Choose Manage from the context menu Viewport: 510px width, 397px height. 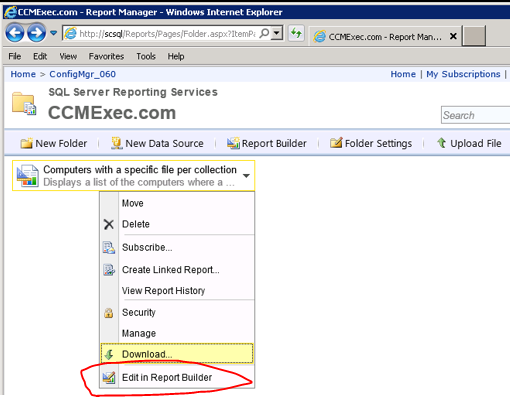coord(139,333)
